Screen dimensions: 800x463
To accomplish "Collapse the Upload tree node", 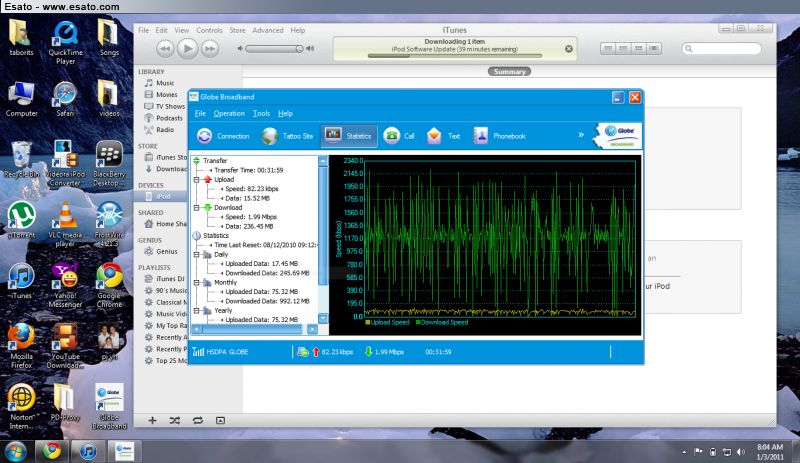I will (x=196, y=179).
